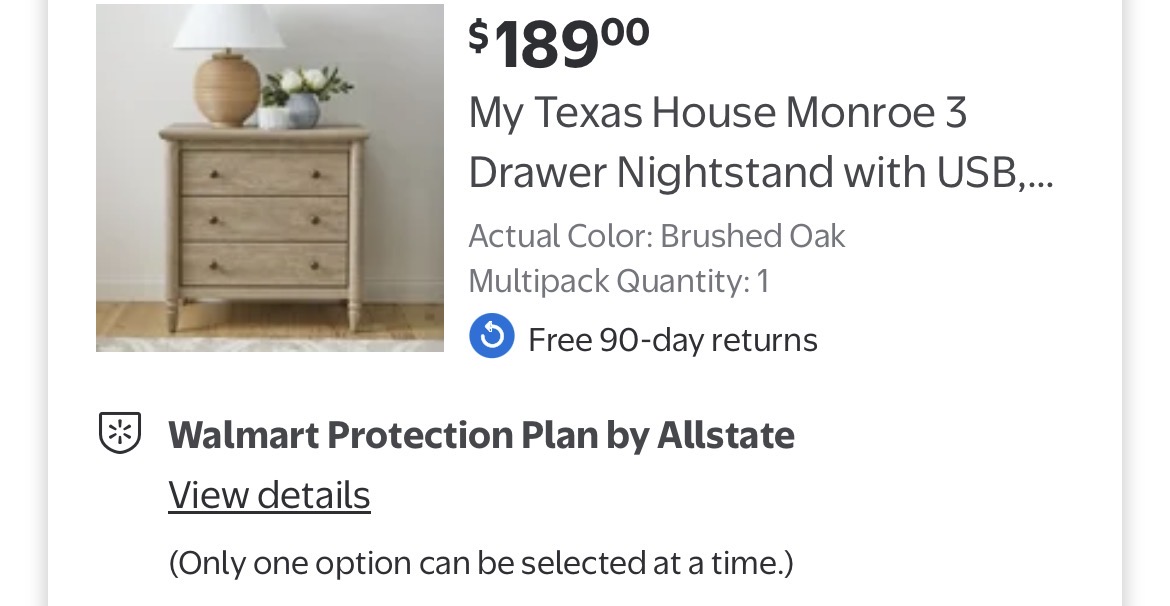Screen dimensions: 1170x606
Task: Open the View details link
Action: [x=269, y=495]
